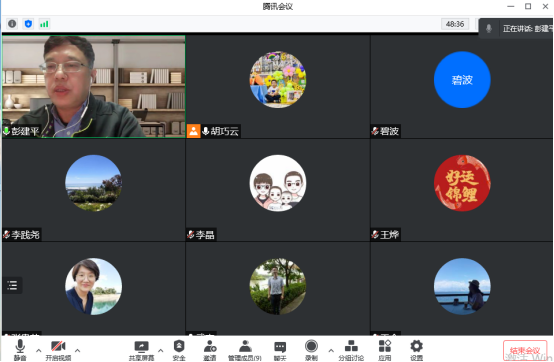Click the 48:36 meeting timer
This screenshot has width=554, height=362.
(x=455, y=24)
